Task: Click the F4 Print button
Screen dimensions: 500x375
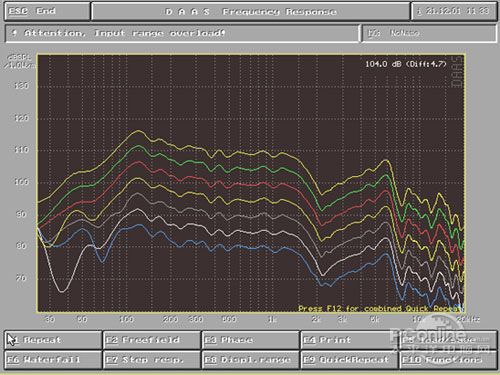Action: click(x=349, y=340)
